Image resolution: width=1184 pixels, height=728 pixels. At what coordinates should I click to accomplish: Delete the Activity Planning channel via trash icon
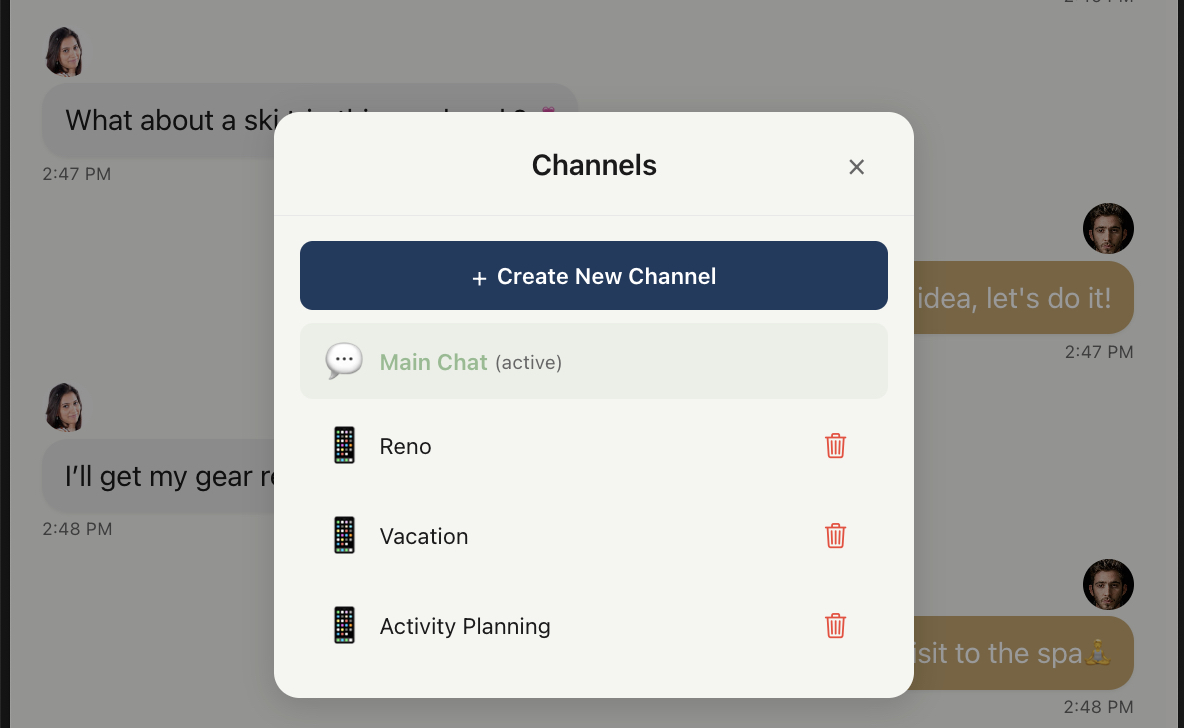click(x=835, y=626)
